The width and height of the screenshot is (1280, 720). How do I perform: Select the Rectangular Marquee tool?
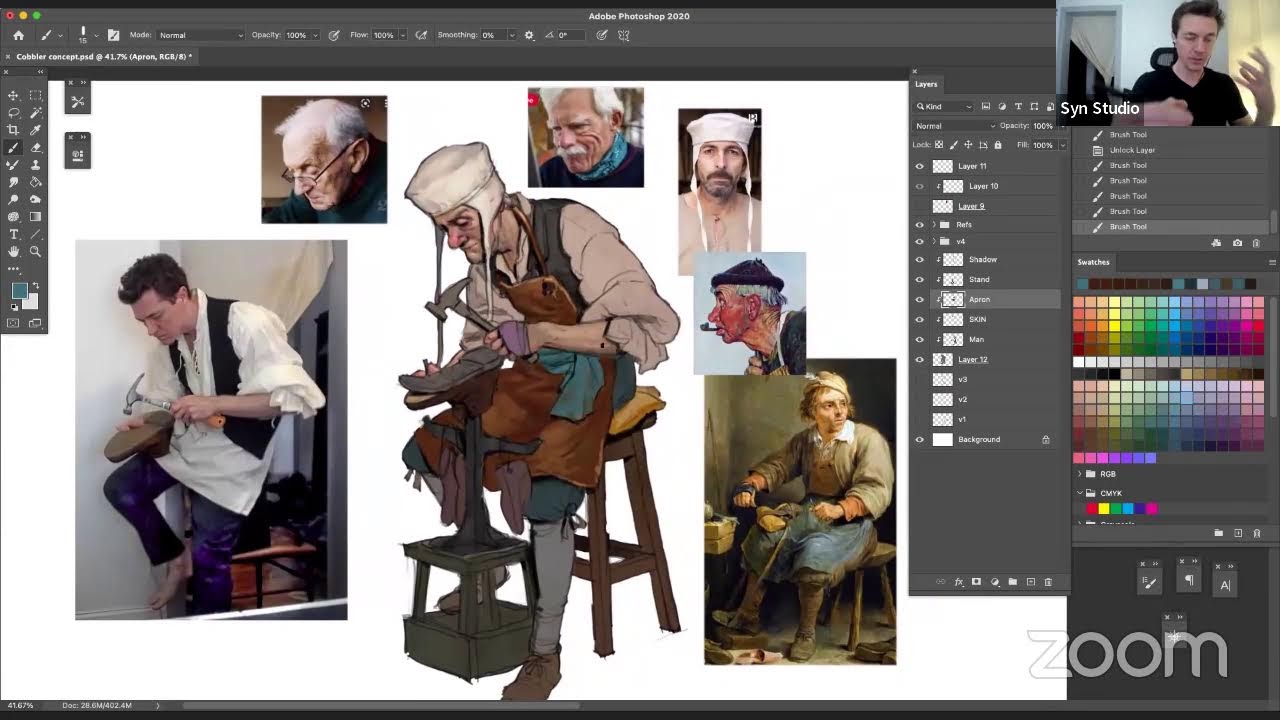point(35,95)
